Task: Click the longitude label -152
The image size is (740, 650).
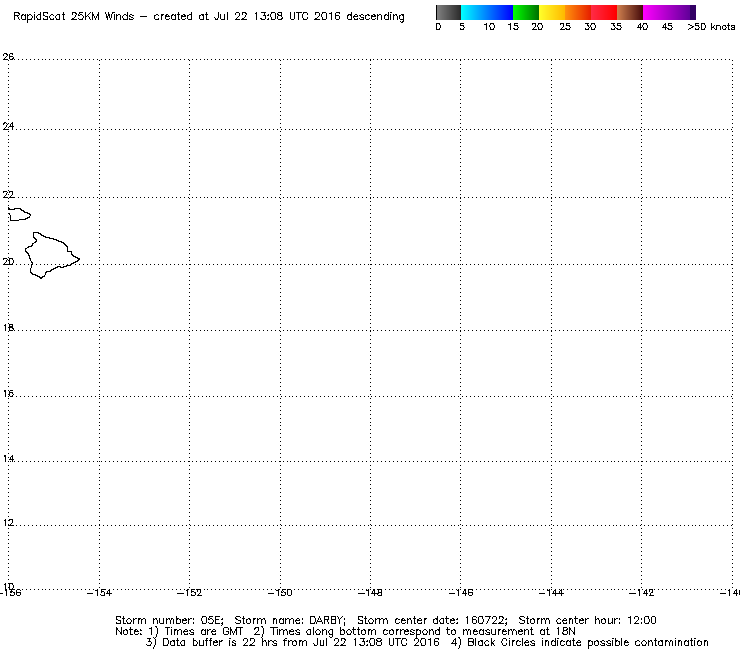Action: pos(189,593)
